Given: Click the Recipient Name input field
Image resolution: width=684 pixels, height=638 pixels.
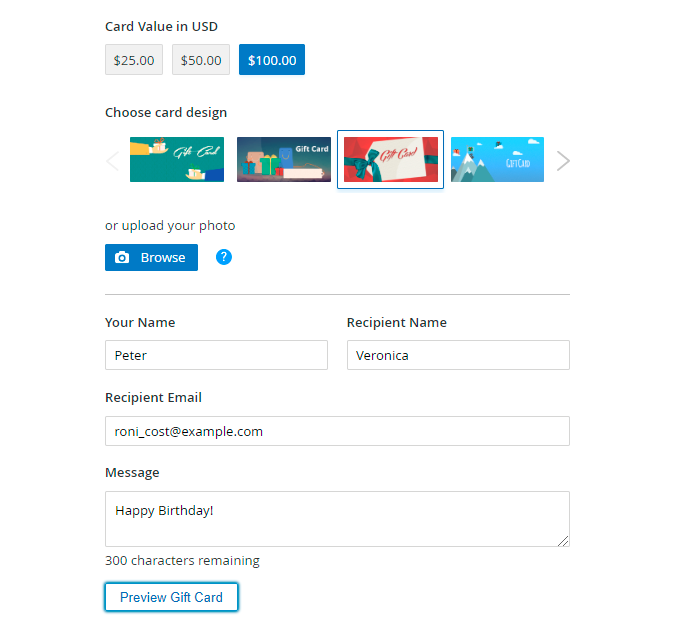Looking at the screenshot, I should tap(458, 355).
